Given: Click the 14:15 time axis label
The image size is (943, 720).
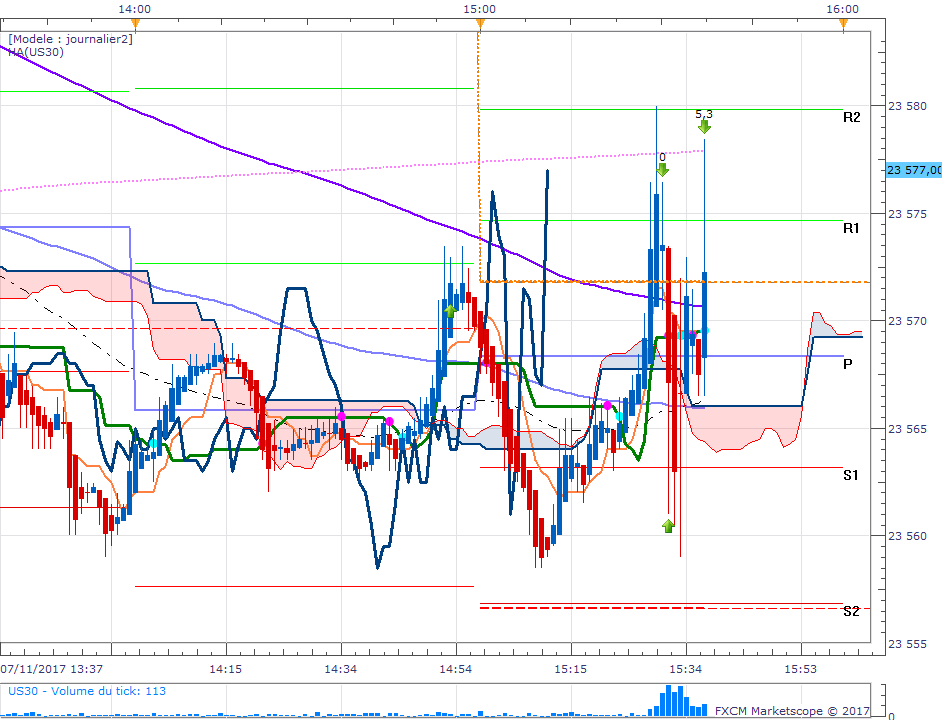Looking at the screenshot, I should pos(226,669).
